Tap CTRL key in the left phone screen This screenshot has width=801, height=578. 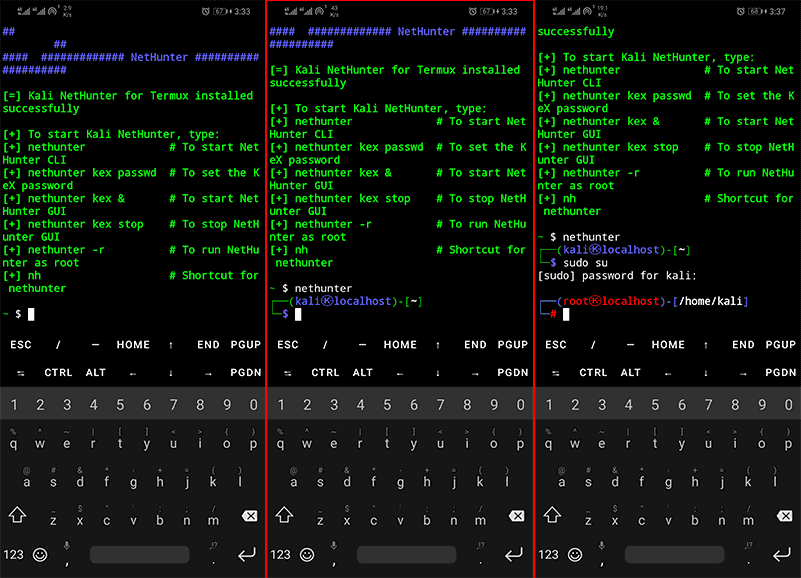coord(58,373)
